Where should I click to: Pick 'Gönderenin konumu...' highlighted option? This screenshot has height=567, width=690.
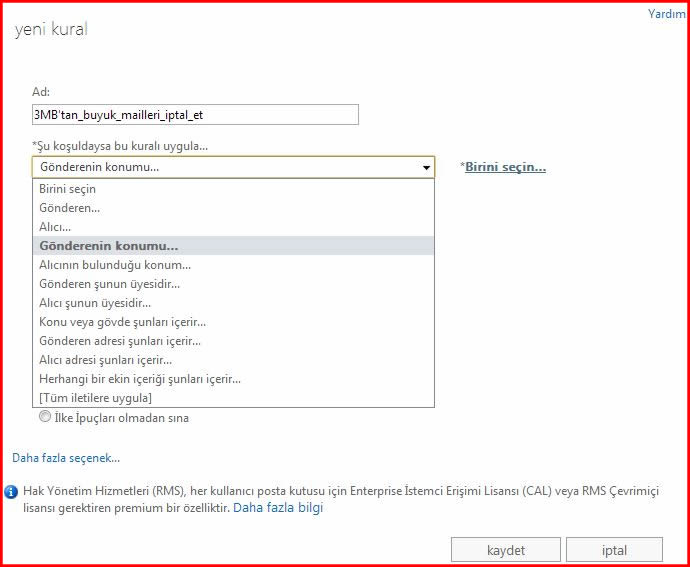coord(108,246)
